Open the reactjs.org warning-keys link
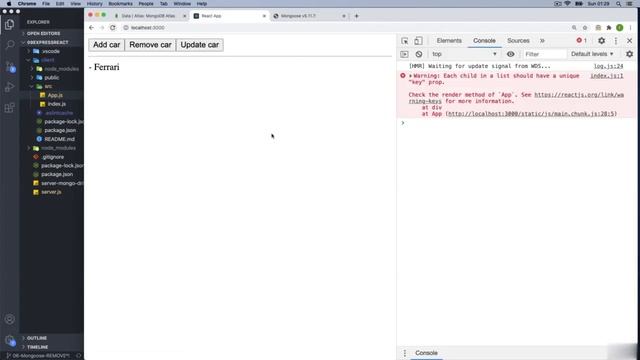Screen dimensions: 640x360 pos(579,95)
